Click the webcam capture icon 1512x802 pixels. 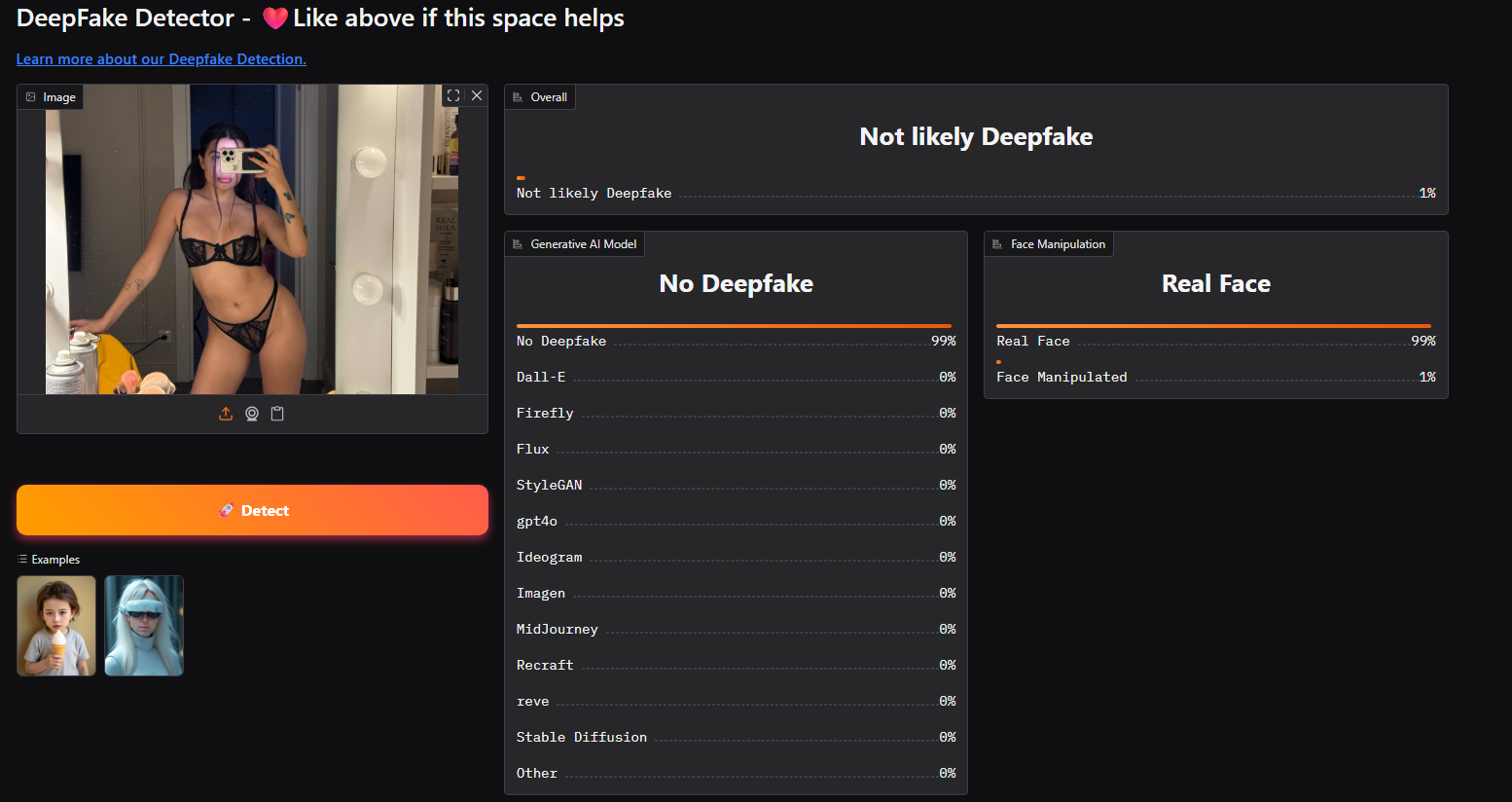[x=252, y=414]
